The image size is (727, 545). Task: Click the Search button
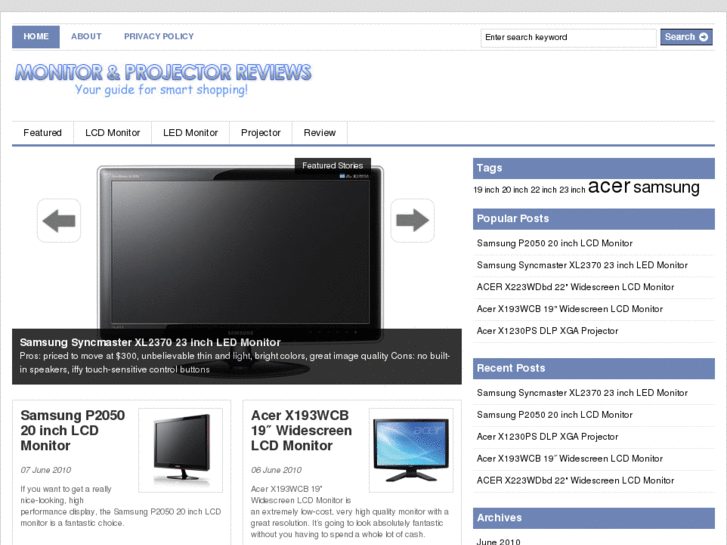tap(686, 37)
